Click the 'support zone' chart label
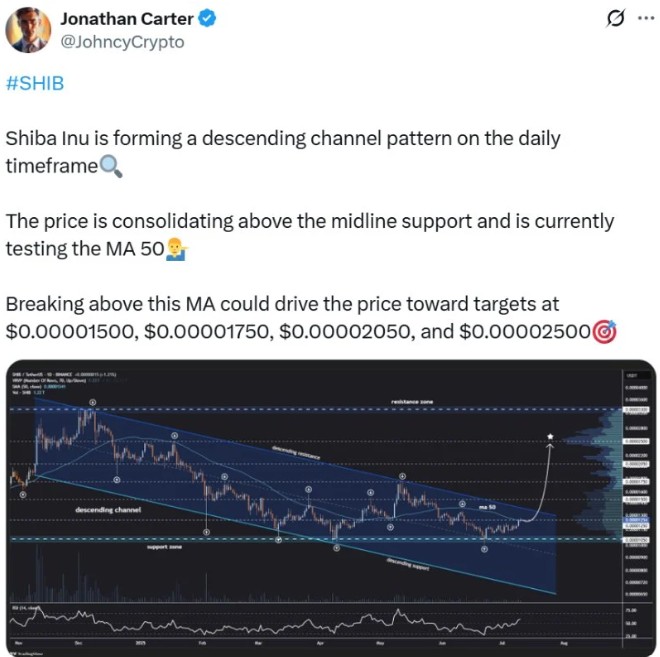Viewport: 660px width, 657px height. pyautogui.click(x=164, y=547)
